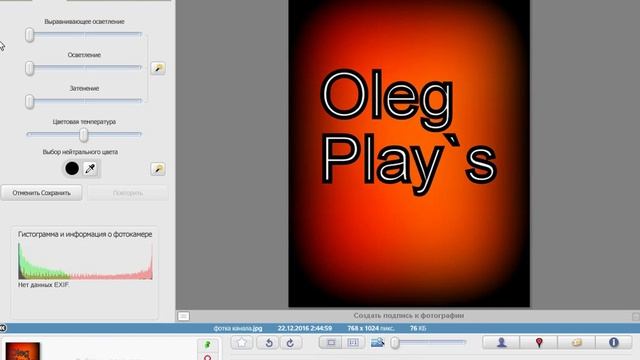This screenshot has height=360, width=640.
Task: Click the Цветовая температура slider handle
Action: [84, 135]
